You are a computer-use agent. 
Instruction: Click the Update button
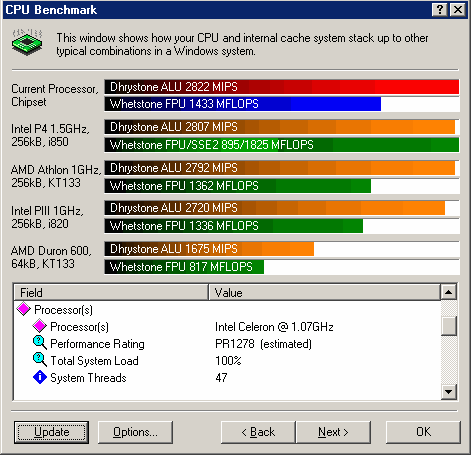(52, 432)
